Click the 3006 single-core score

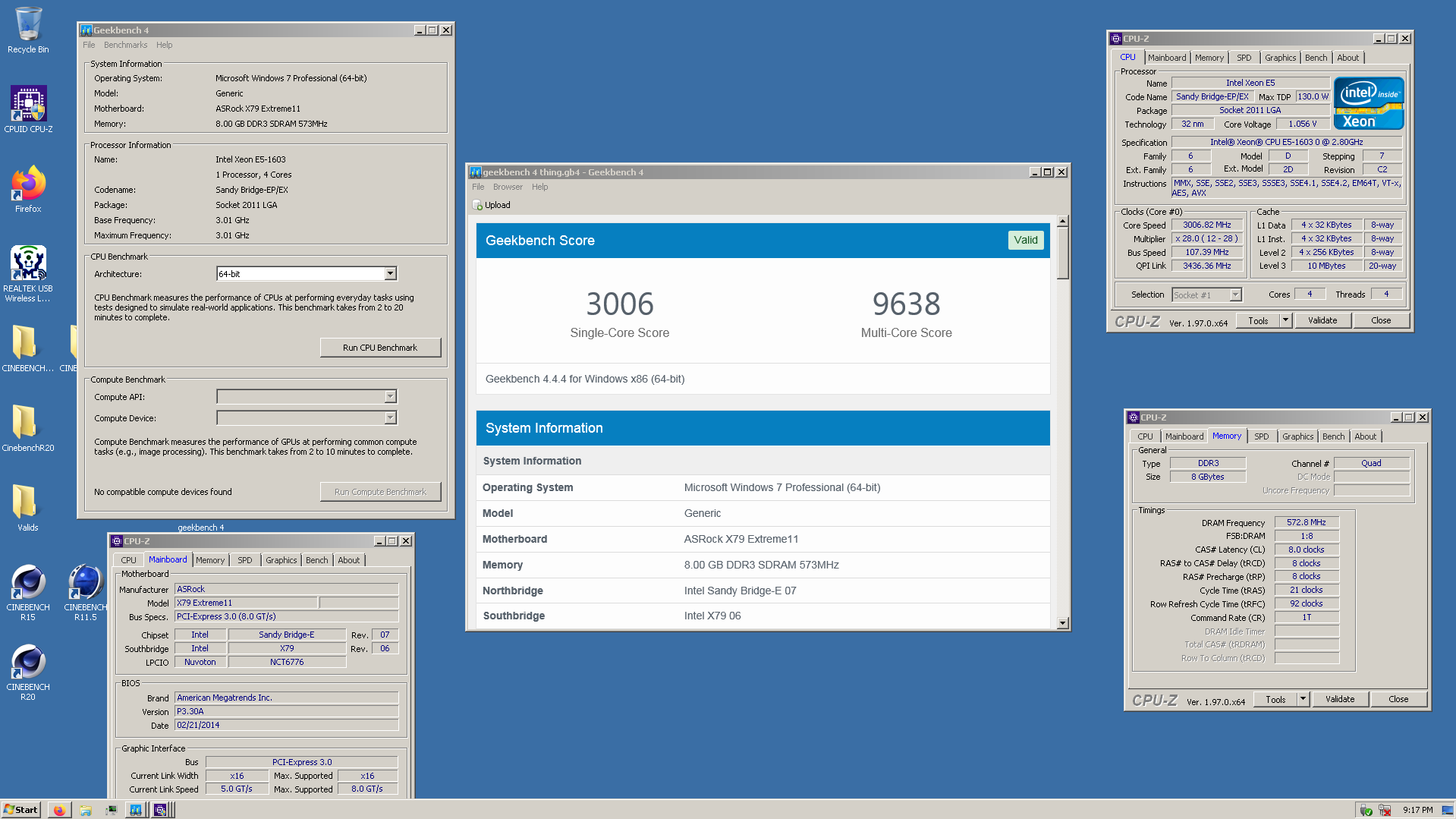pyautogui.click(x=619, y=304)
